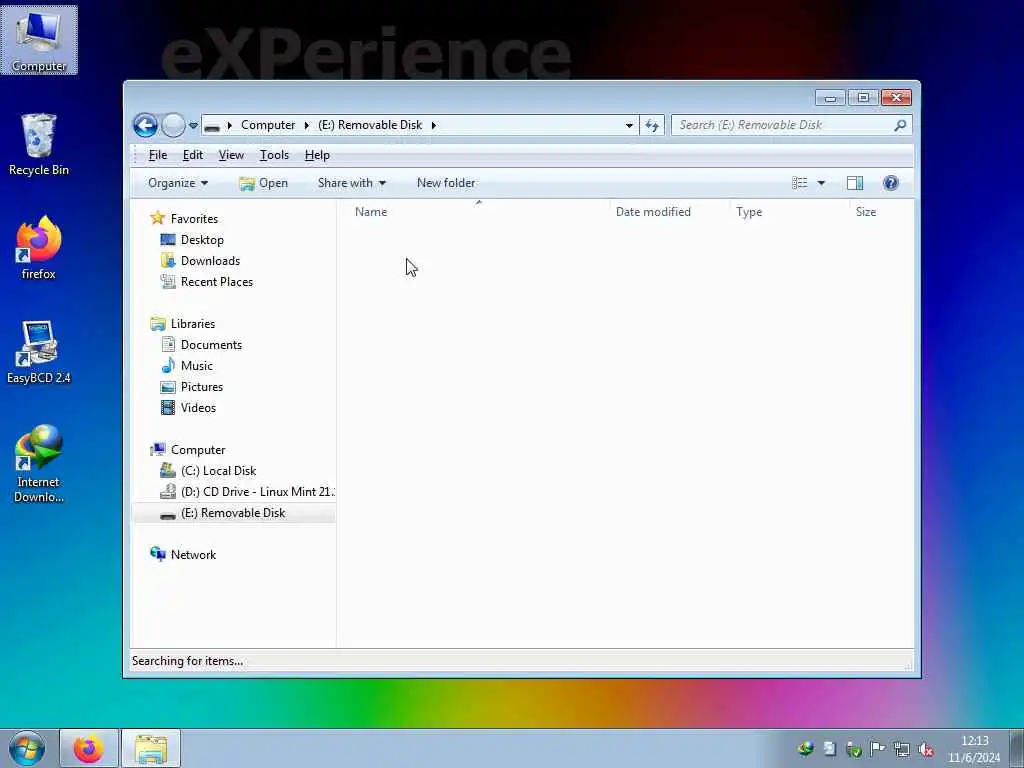Toggle the preview pane button
1024x768 pixels.
855,183
